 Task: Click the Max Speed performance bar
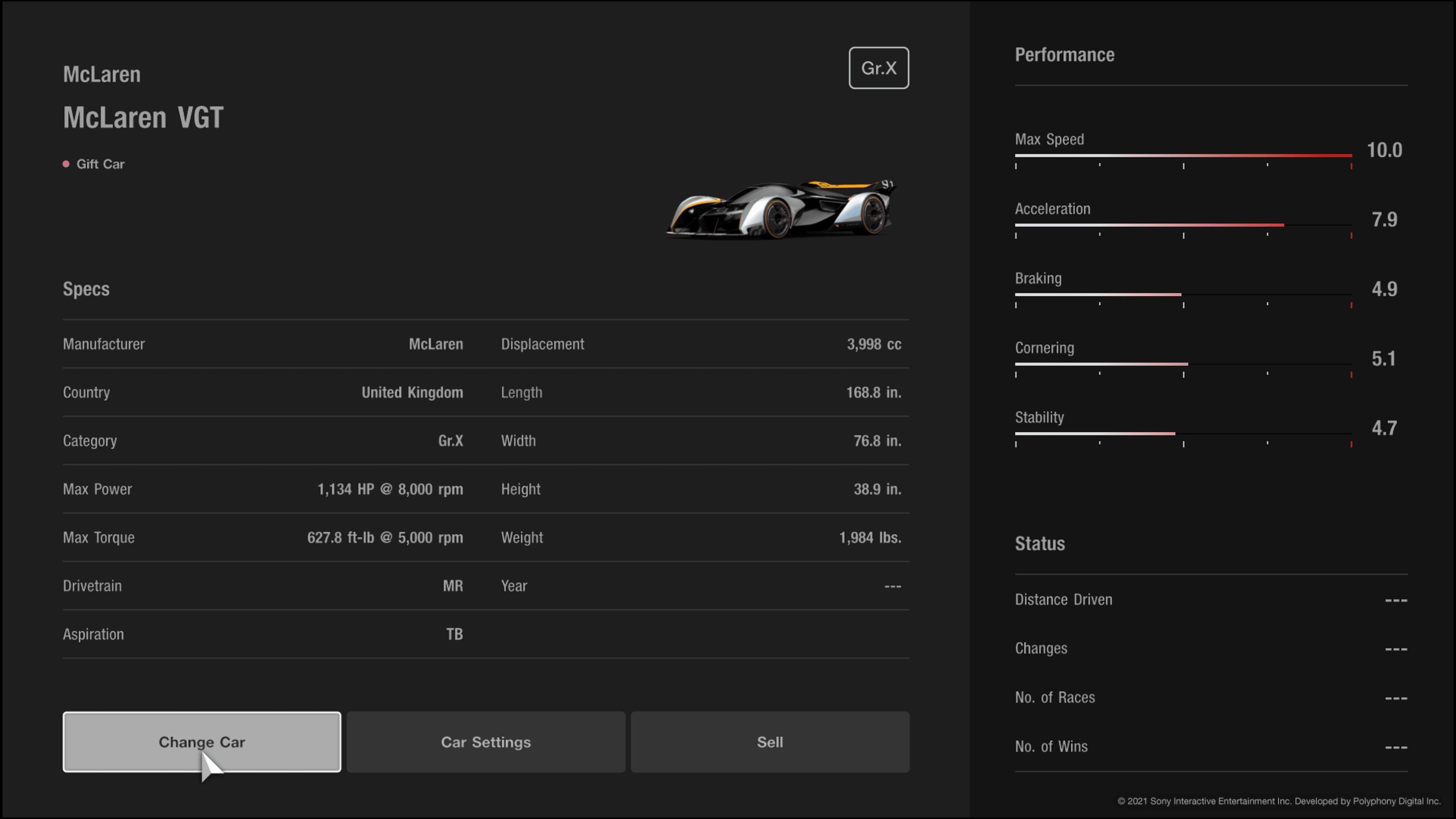click(x=1183, y=155)
